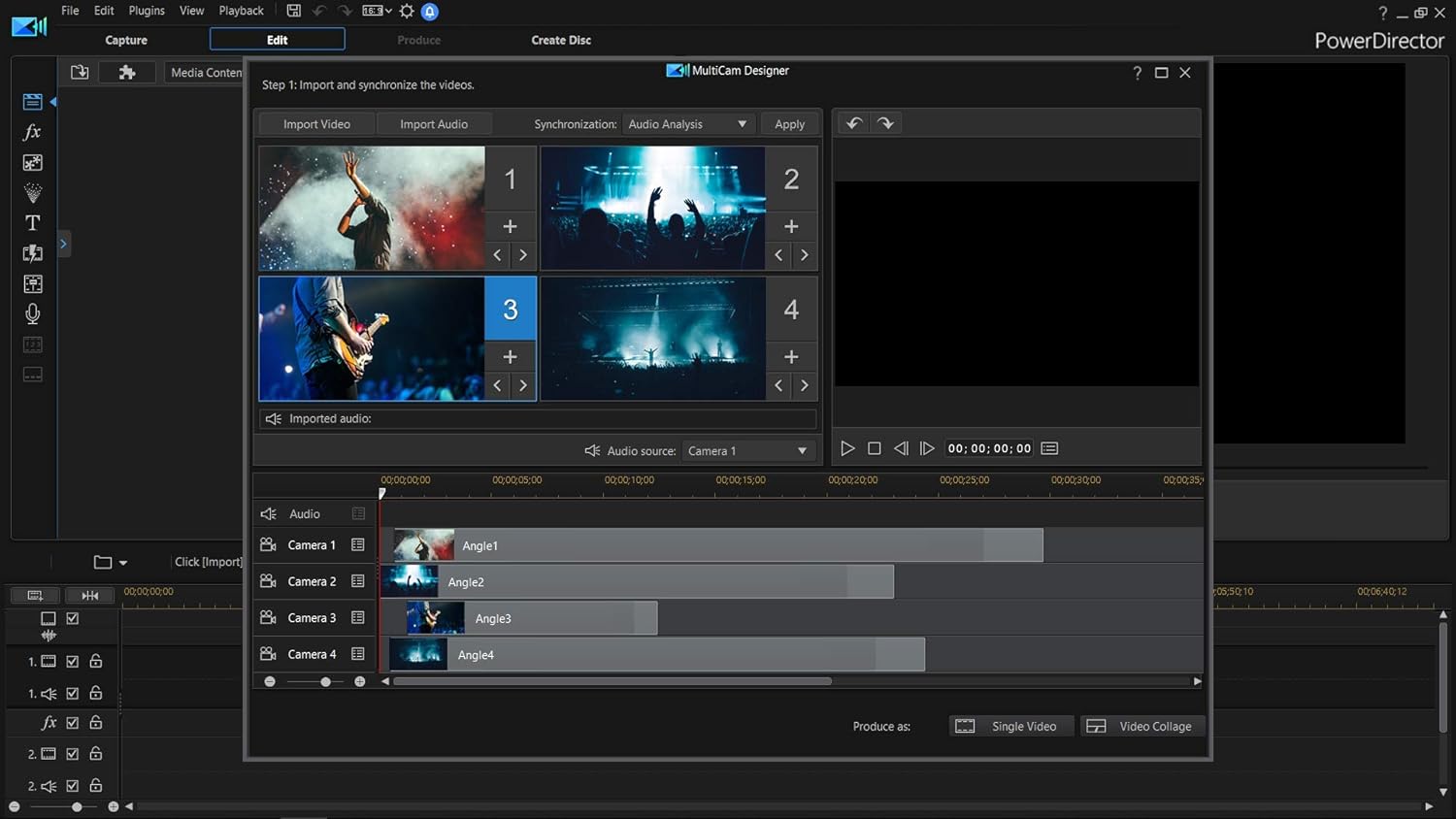Click Import Video in MultiCam Designer
This screenshot has height=819, width=1456.
coord(315,123)
